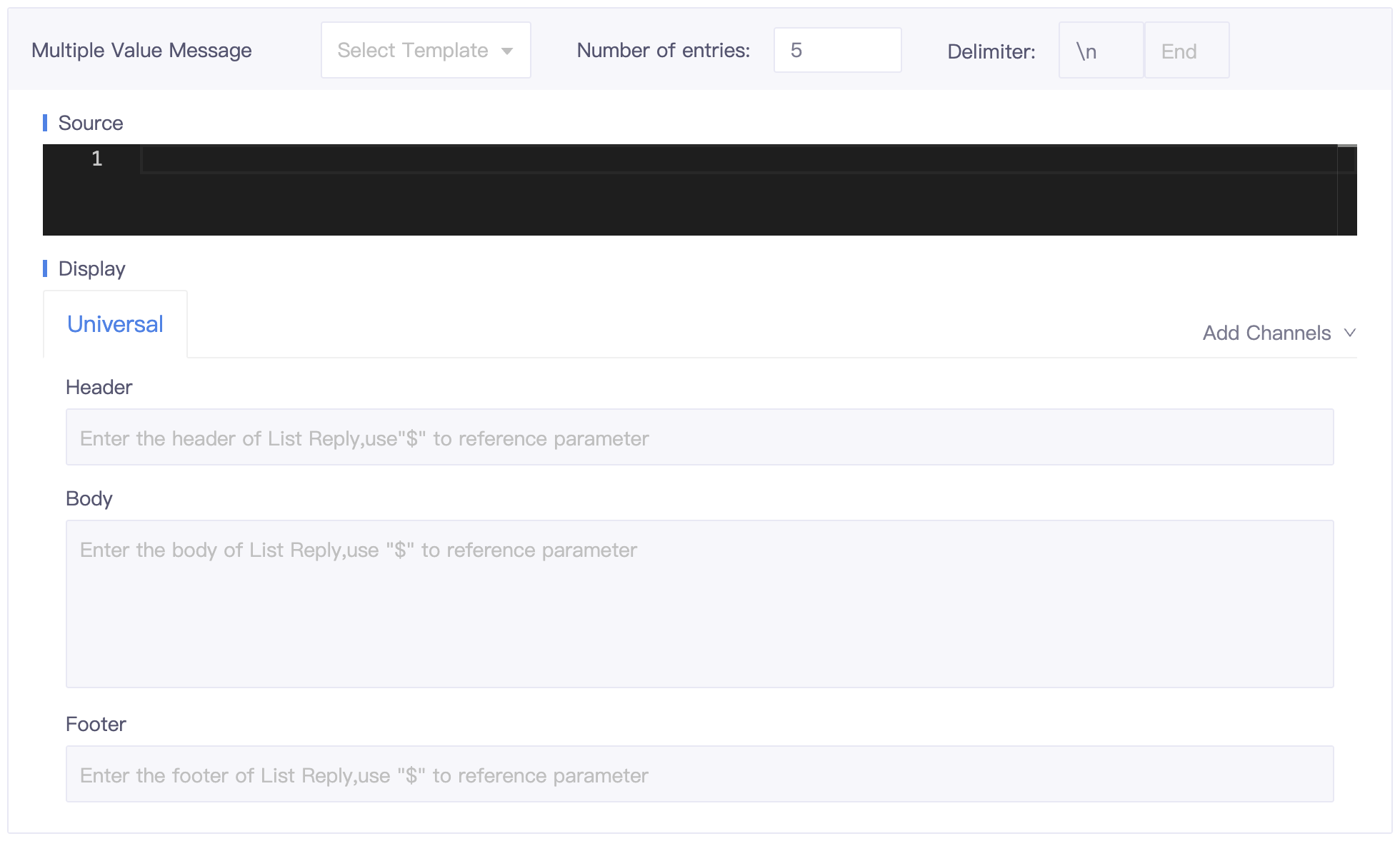Image resolution: width=1400 pixels, height=841 pixels.
Task: Click the Footer field label
Action: (96, 725)
